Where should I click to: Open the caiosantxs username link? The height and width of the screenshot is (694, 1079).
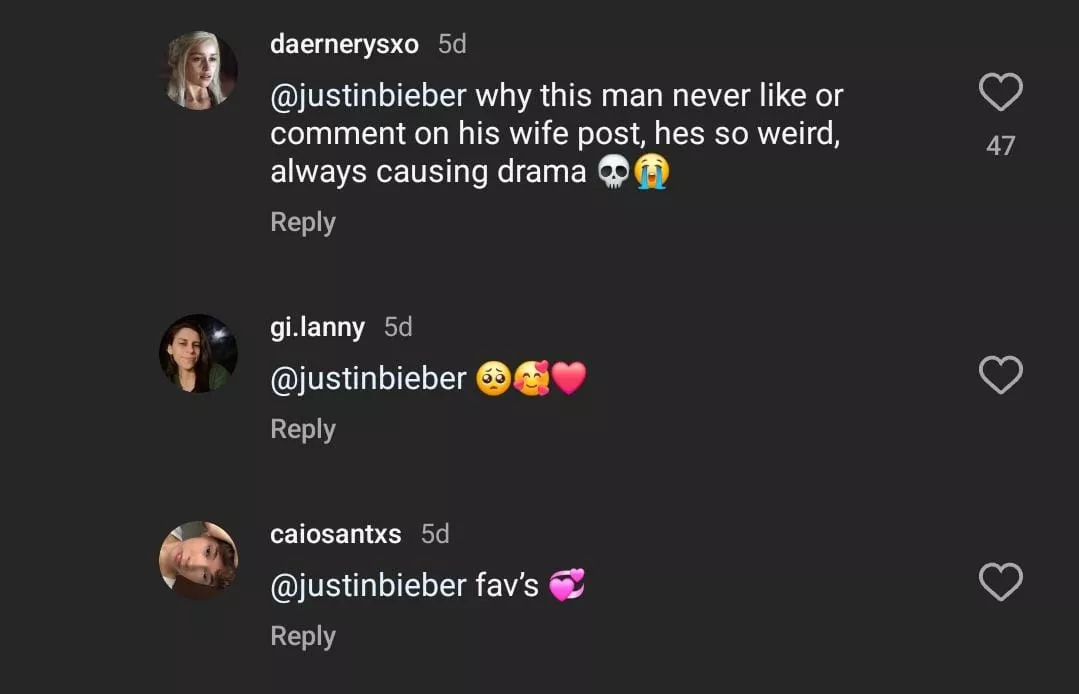(335, 534)
